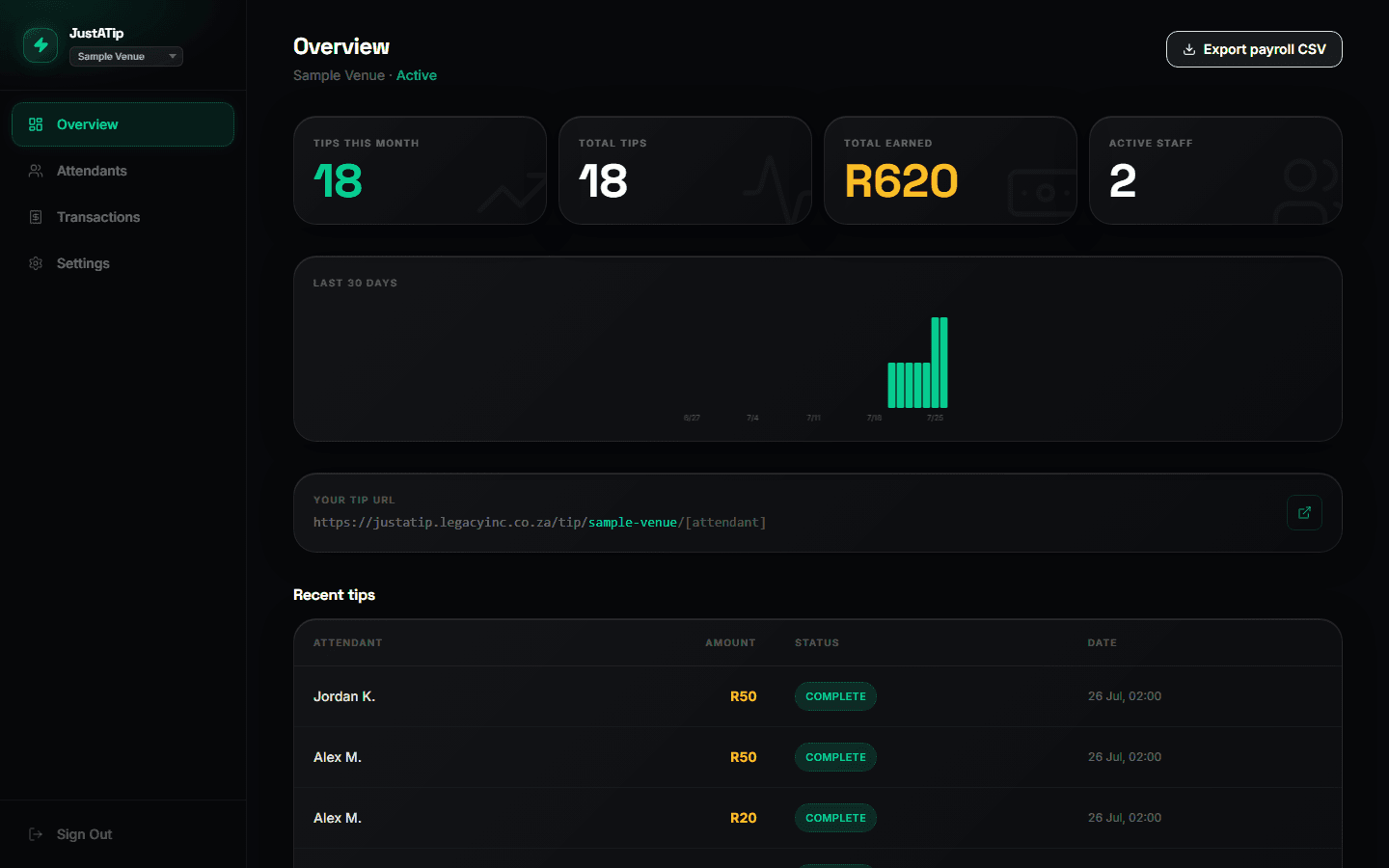Select Jordan K. in Recent tips
This screenshot has height=868, width=1389.
[344, 696]
